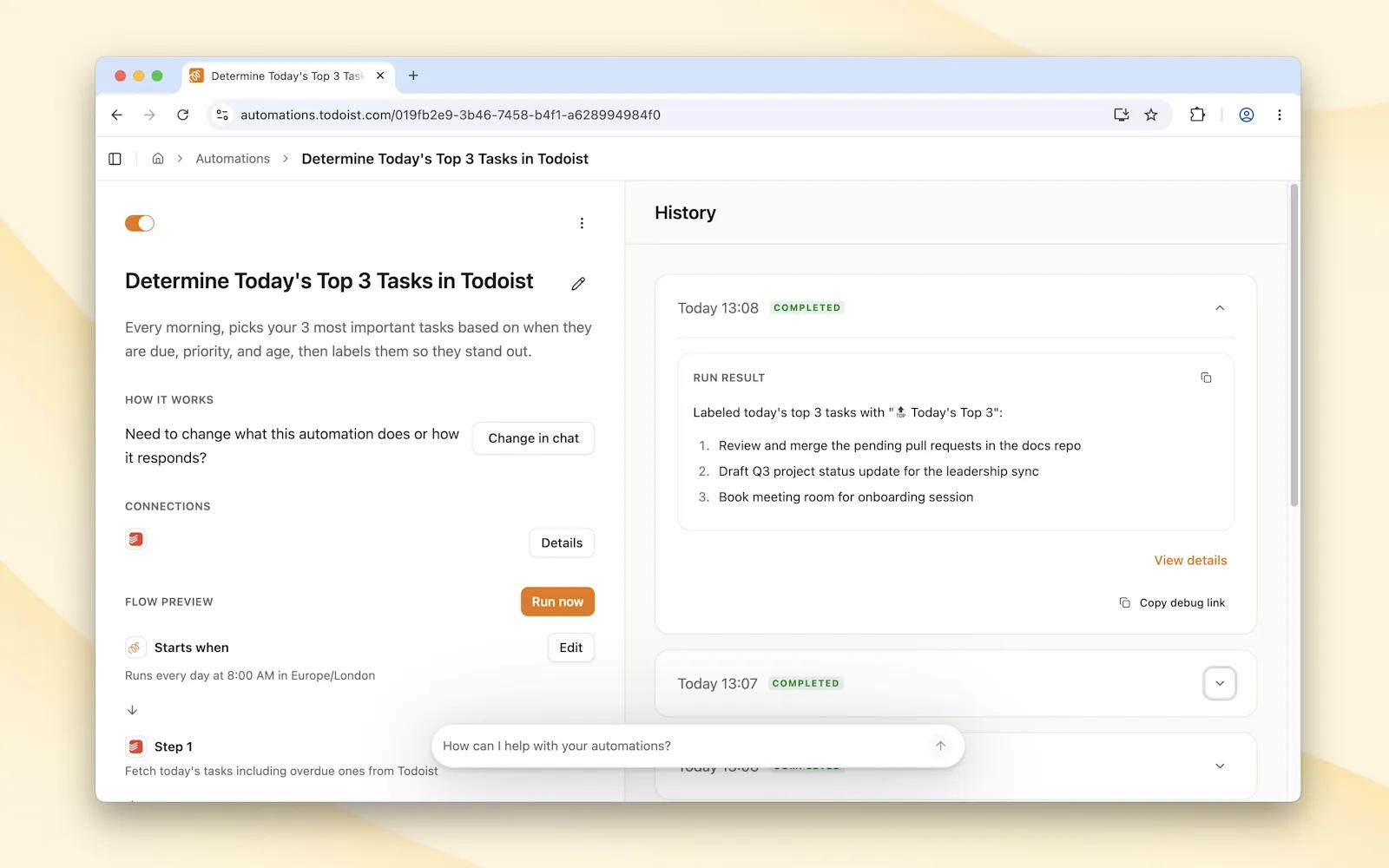
Task: Send the chat message with arrow button
Action: 940,746
